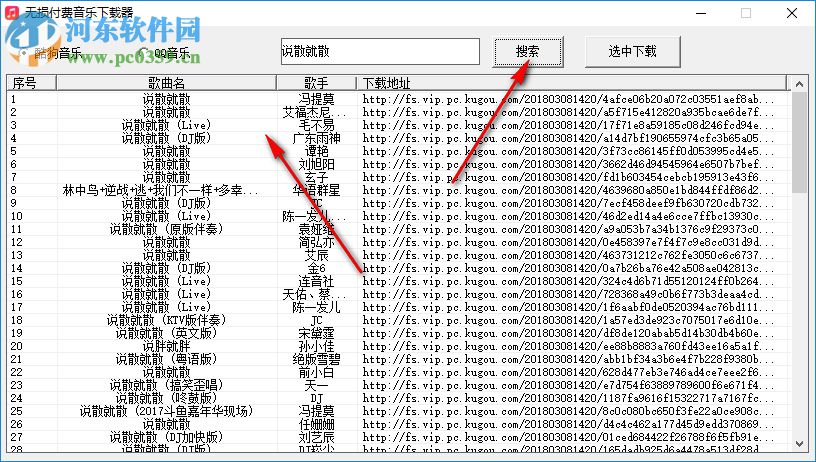Click row number 20 in 序号 column
The image size is (816, 462).
(17, 346)
